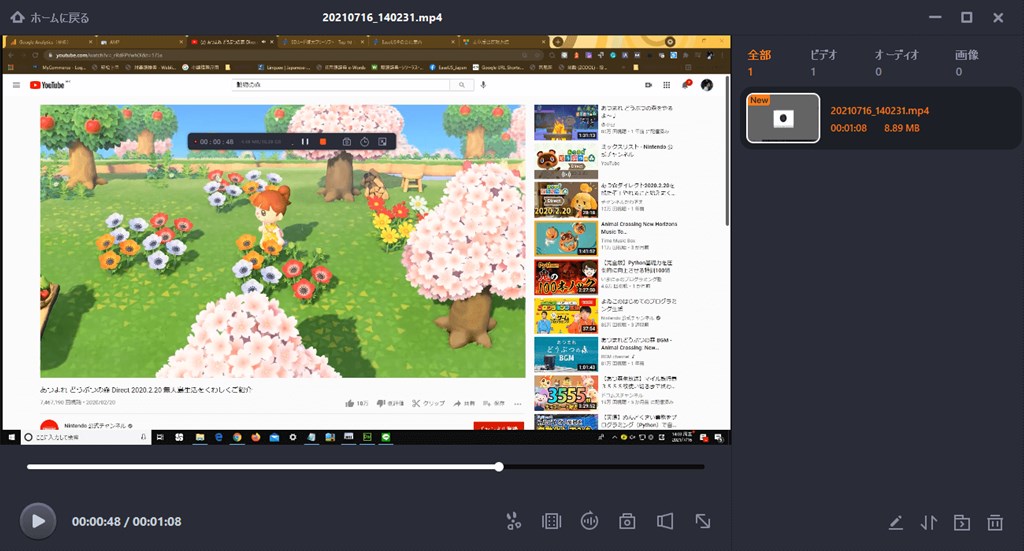Go back via ホームに戻る button
This screenshot has height=551, width=1024.
[x=50, y=18]
